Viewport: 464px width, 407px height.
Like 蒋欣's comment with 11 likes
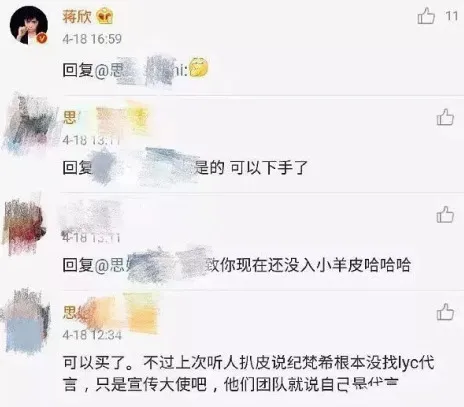pos(426,16)
